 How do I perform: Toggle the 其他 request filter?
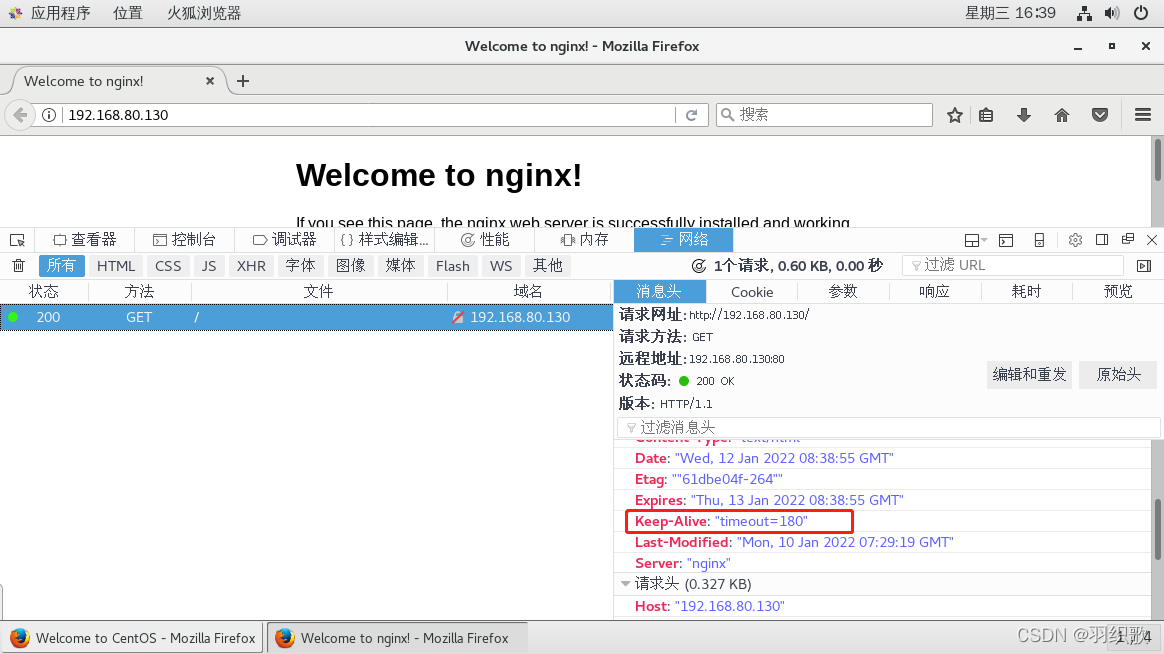point(548,266)
